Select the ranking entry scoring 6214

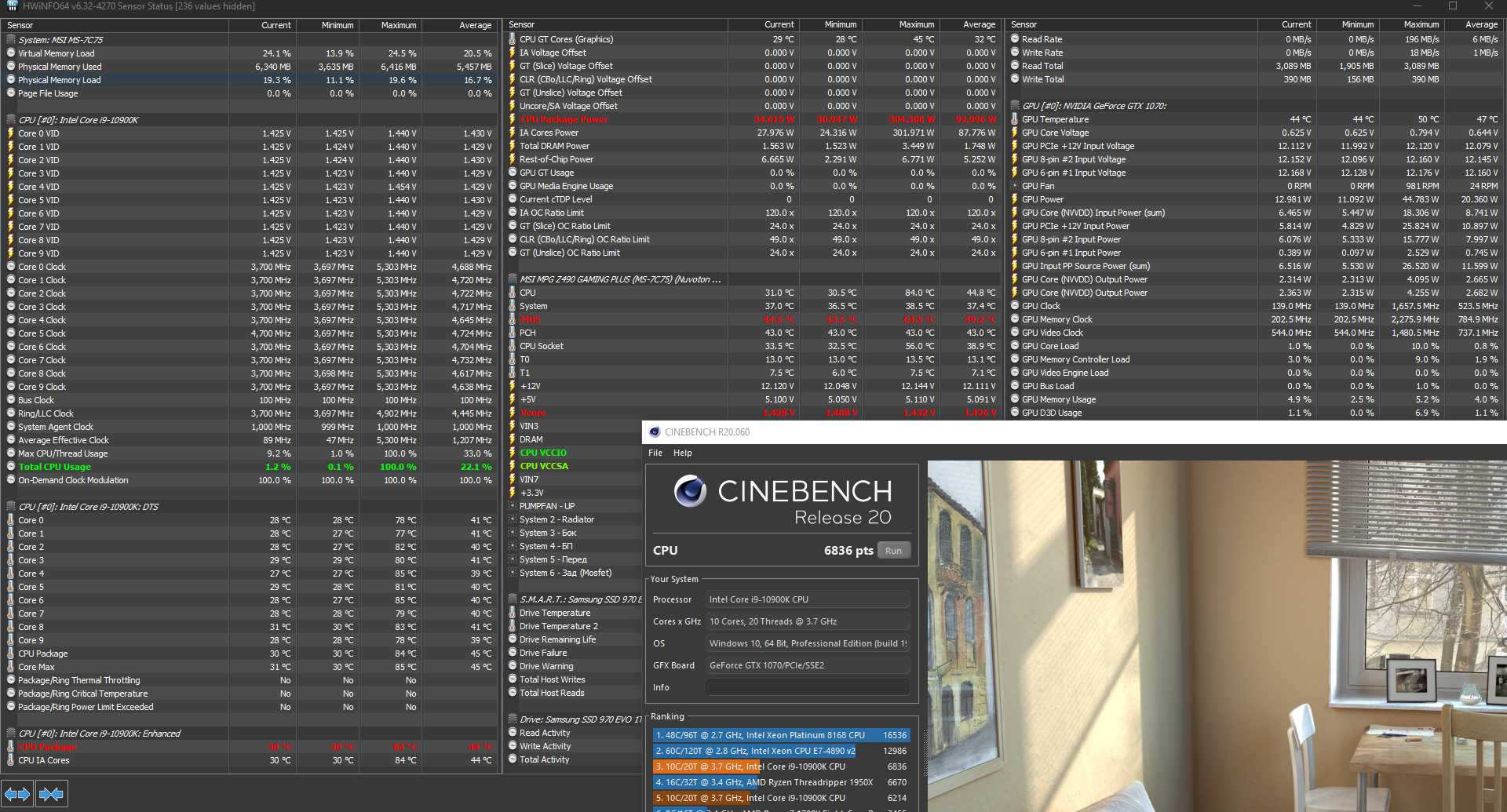pyautogui.click(x=782, y=798)
